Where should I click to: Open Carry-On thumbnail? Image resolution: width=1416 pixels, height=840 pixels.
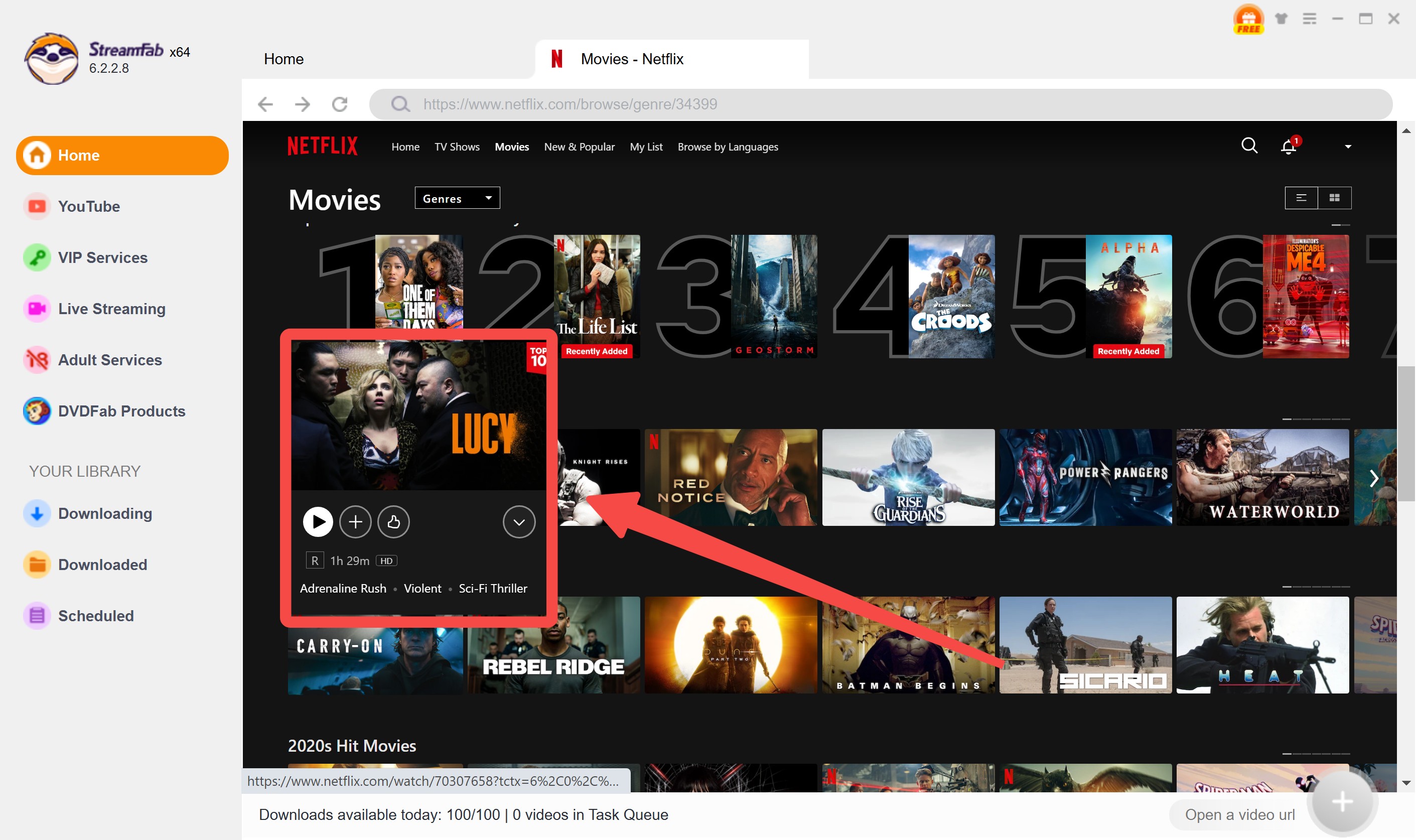[x=375, y=660]
